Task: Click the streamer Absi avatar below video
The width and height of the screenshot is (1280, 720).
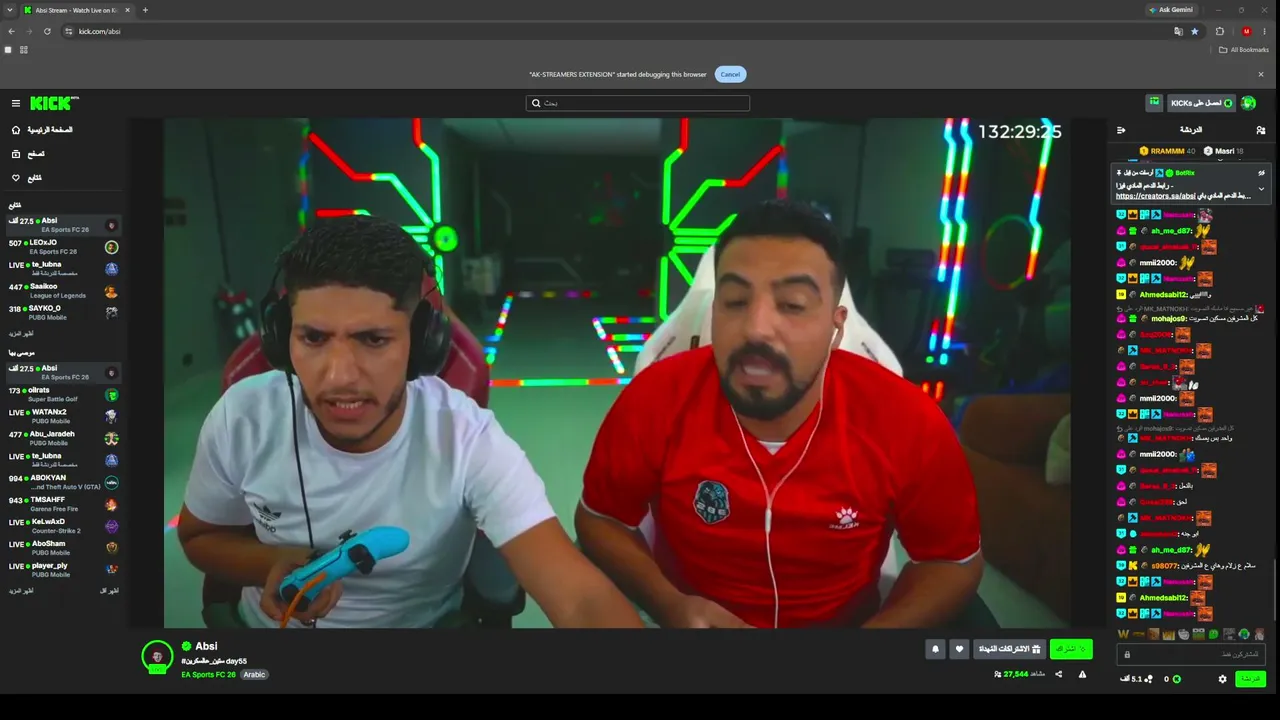Action: tap(157, 657)
